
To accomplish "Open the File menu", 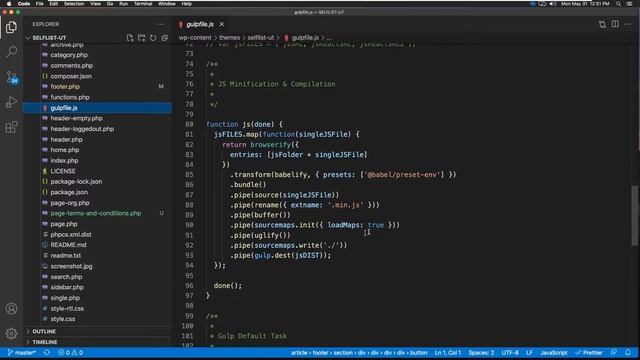I will click(x=40, y=4).
